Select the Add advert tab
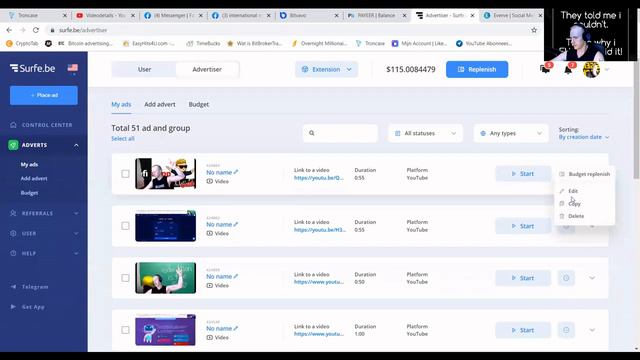This screenshot has width=640, height=360. click(160, 104)
